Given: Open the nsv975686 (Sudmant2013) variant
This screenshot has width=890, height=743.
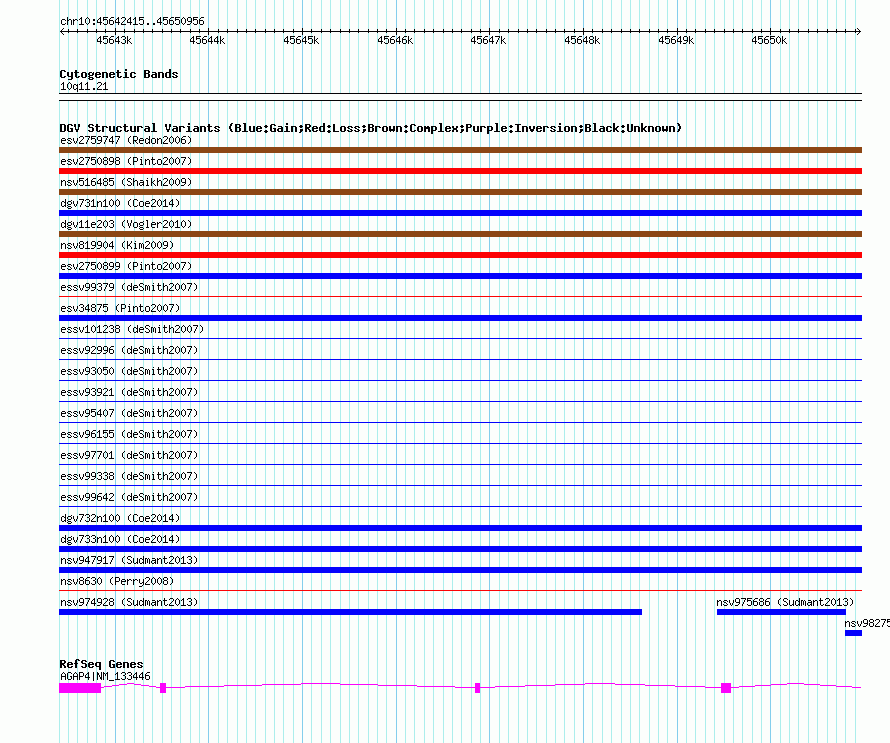Looking at the screenshot, I should (784, 602).
